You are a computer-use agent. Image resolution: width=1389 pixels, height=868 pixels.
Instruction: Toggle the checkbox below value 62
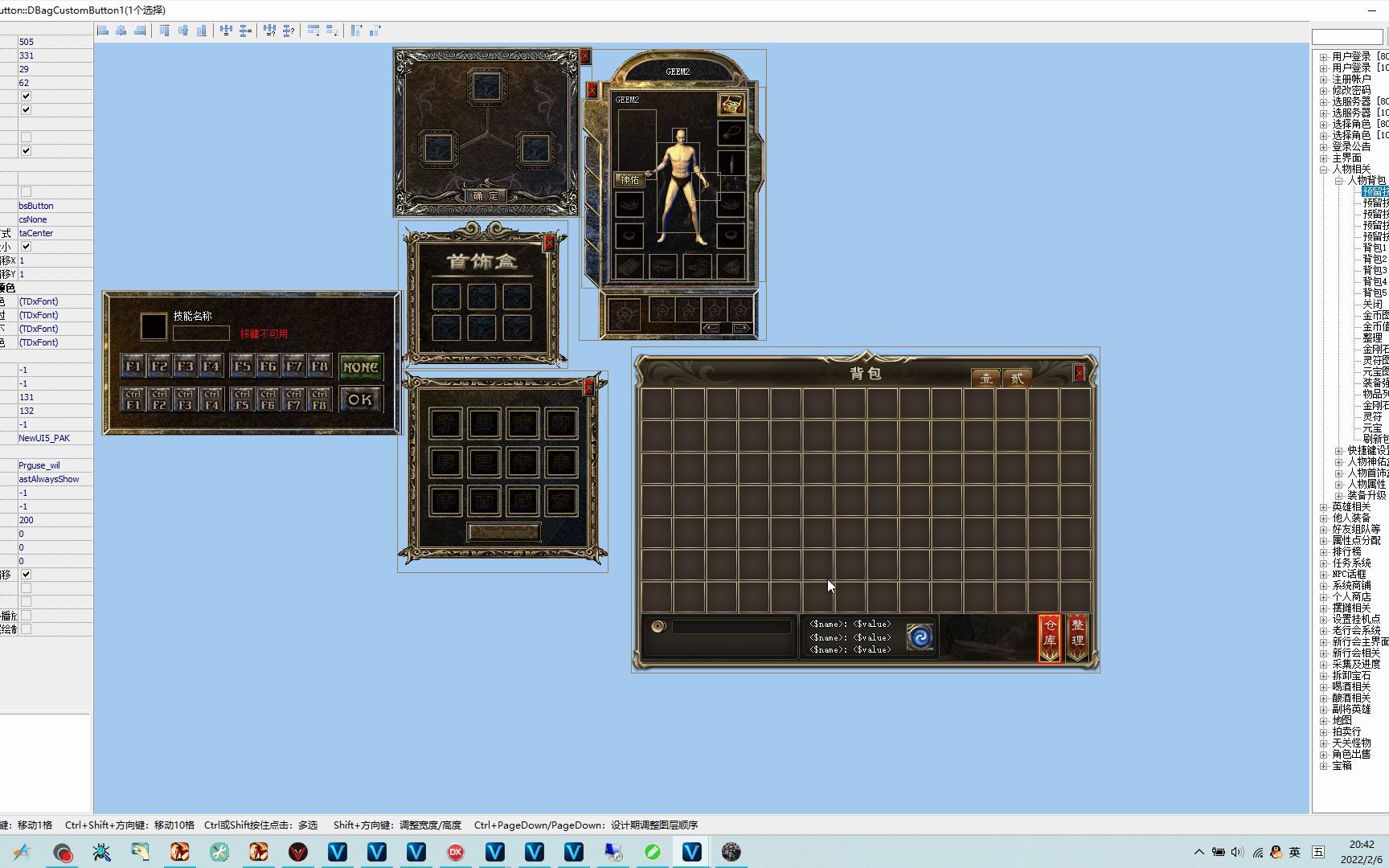coord(26,96)
